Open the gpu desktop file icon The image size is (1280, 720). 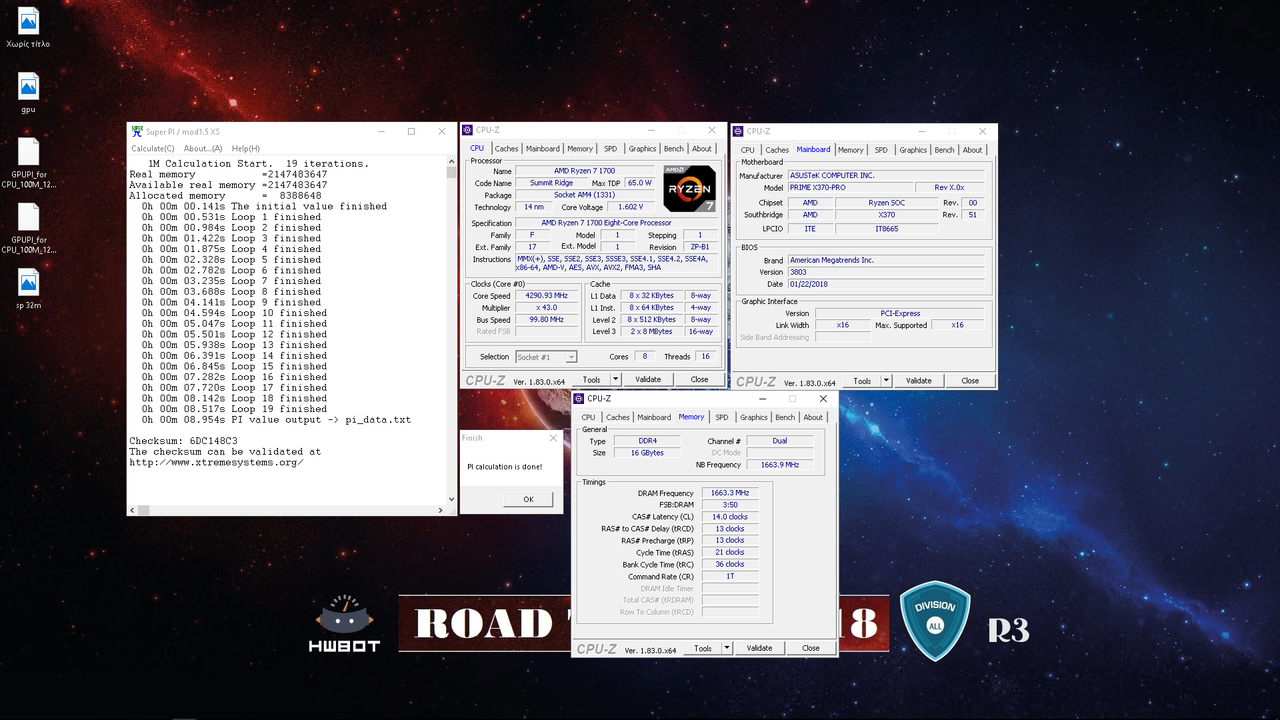28,86
